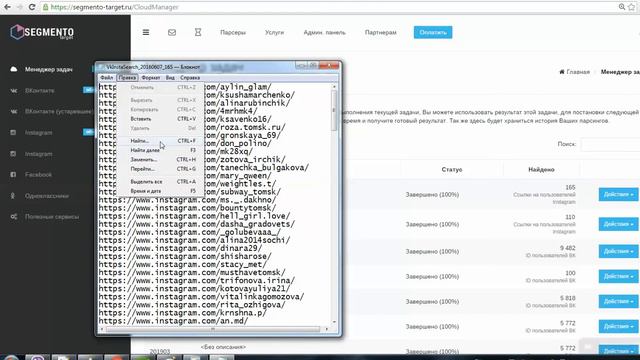Screen dimensions: 640x360
Task: Open Действия dropdown for 100 results row
Action: 618,276
